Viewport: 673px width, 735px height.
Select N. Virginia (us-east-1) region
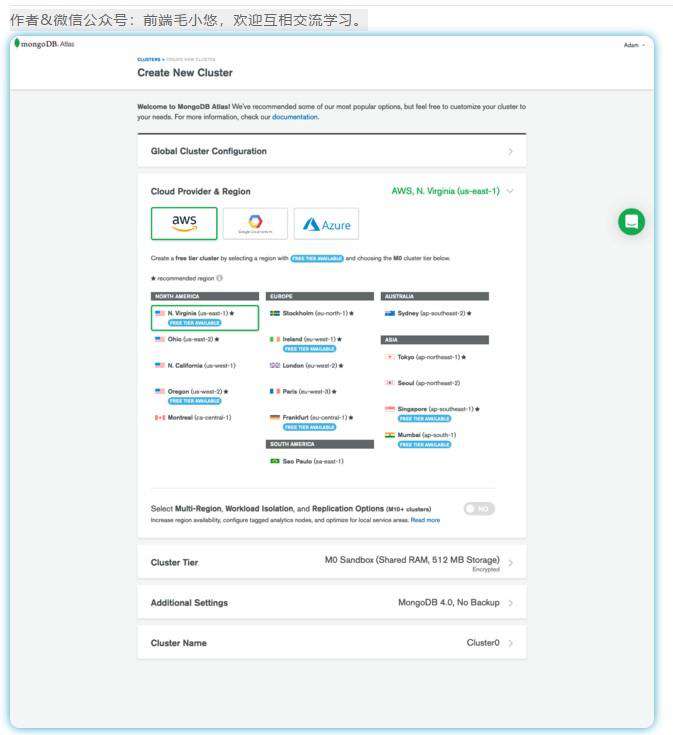[205, 318]
